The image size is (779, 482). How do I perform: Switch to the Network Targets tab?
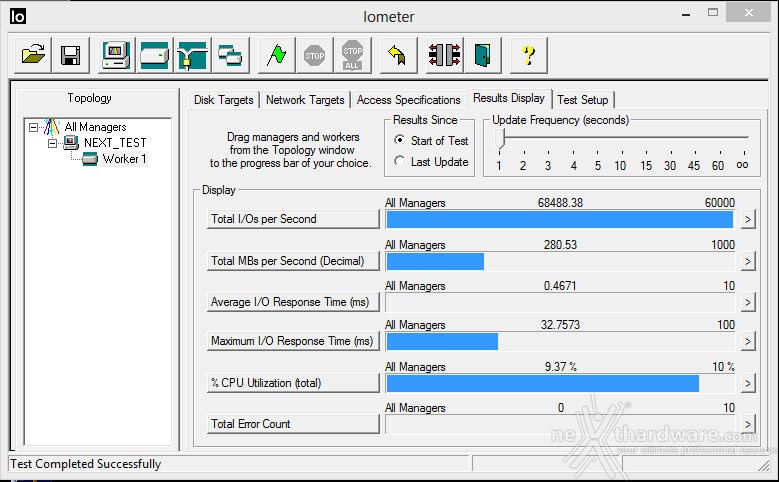(305, 100)
